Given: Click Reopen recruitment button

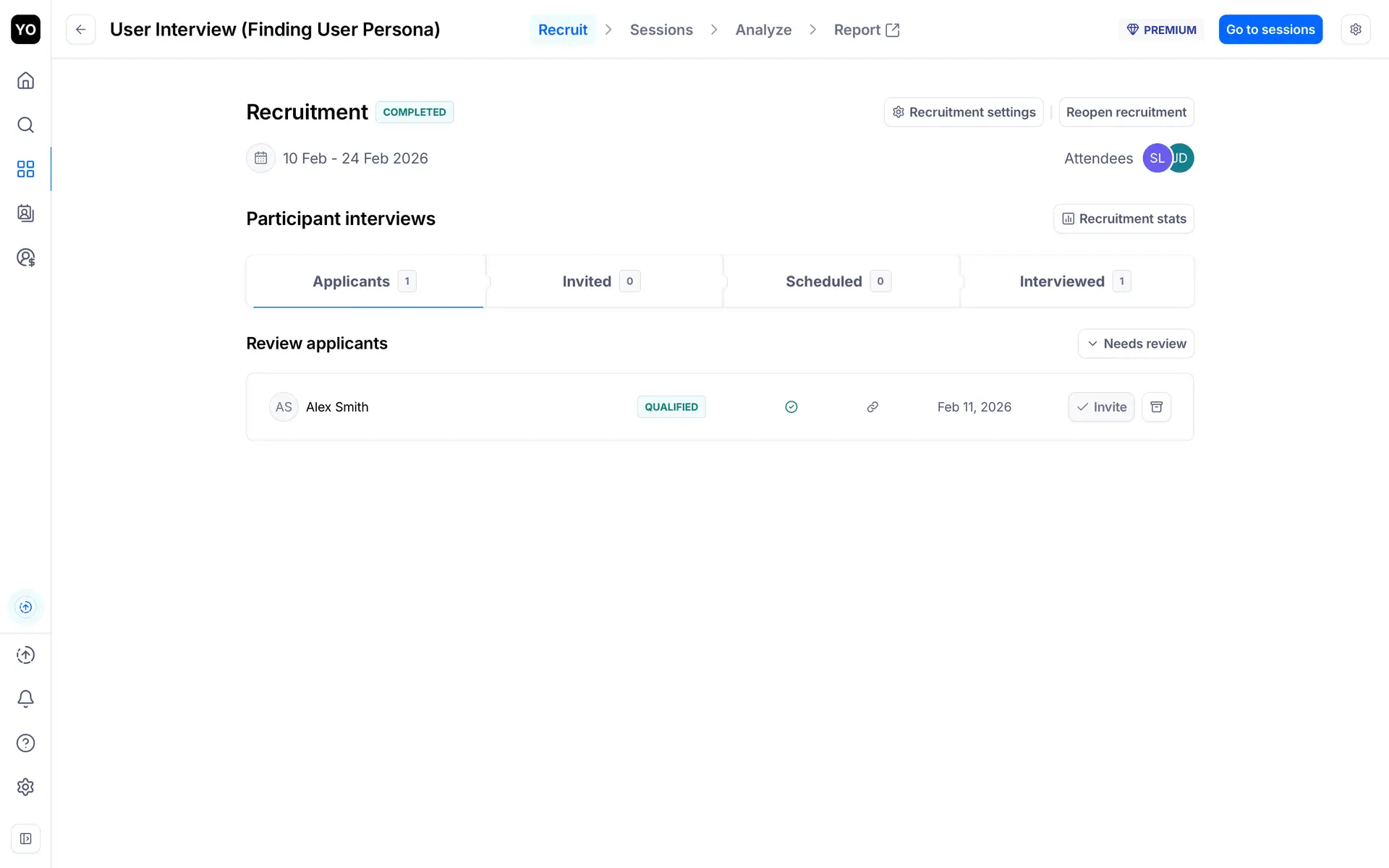Looking at the screenshot, I should [1126, 112].
